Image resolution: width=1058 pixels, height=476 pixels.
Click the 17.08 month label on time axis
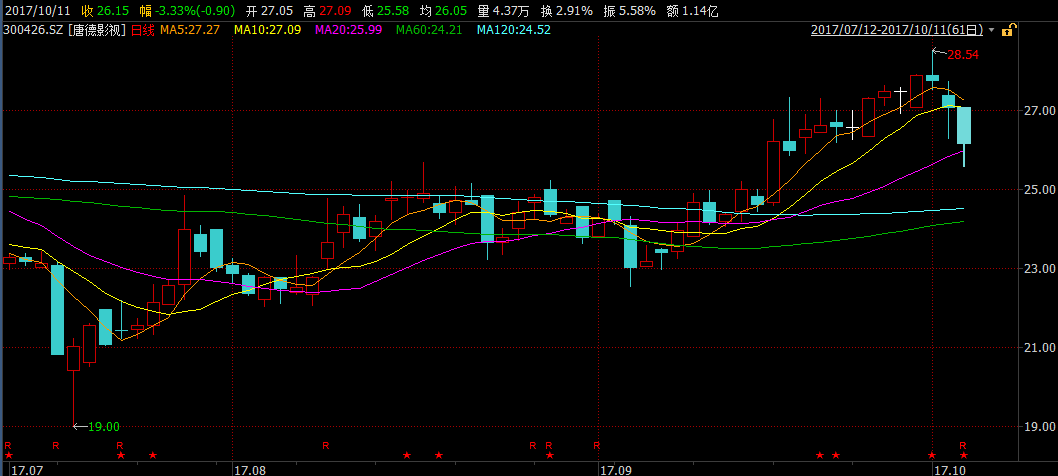coord(249,469)
